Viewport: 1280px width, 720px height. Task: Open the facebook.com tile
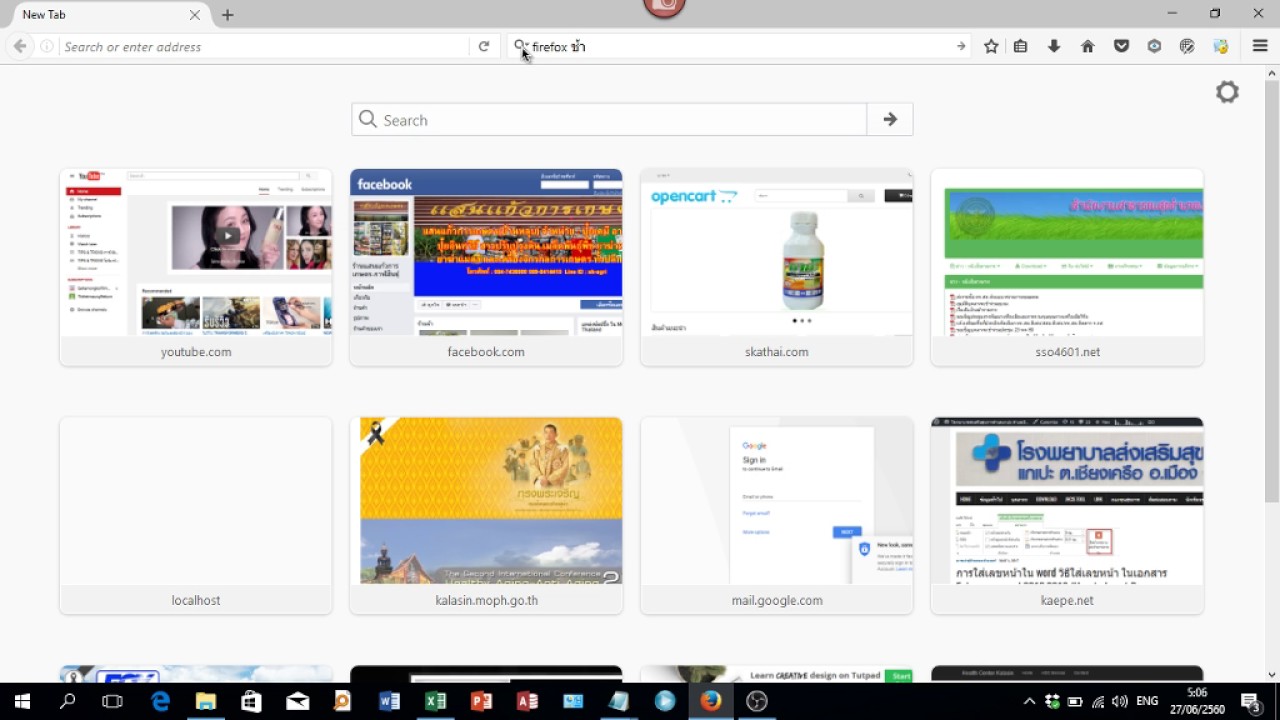point(486,267)
